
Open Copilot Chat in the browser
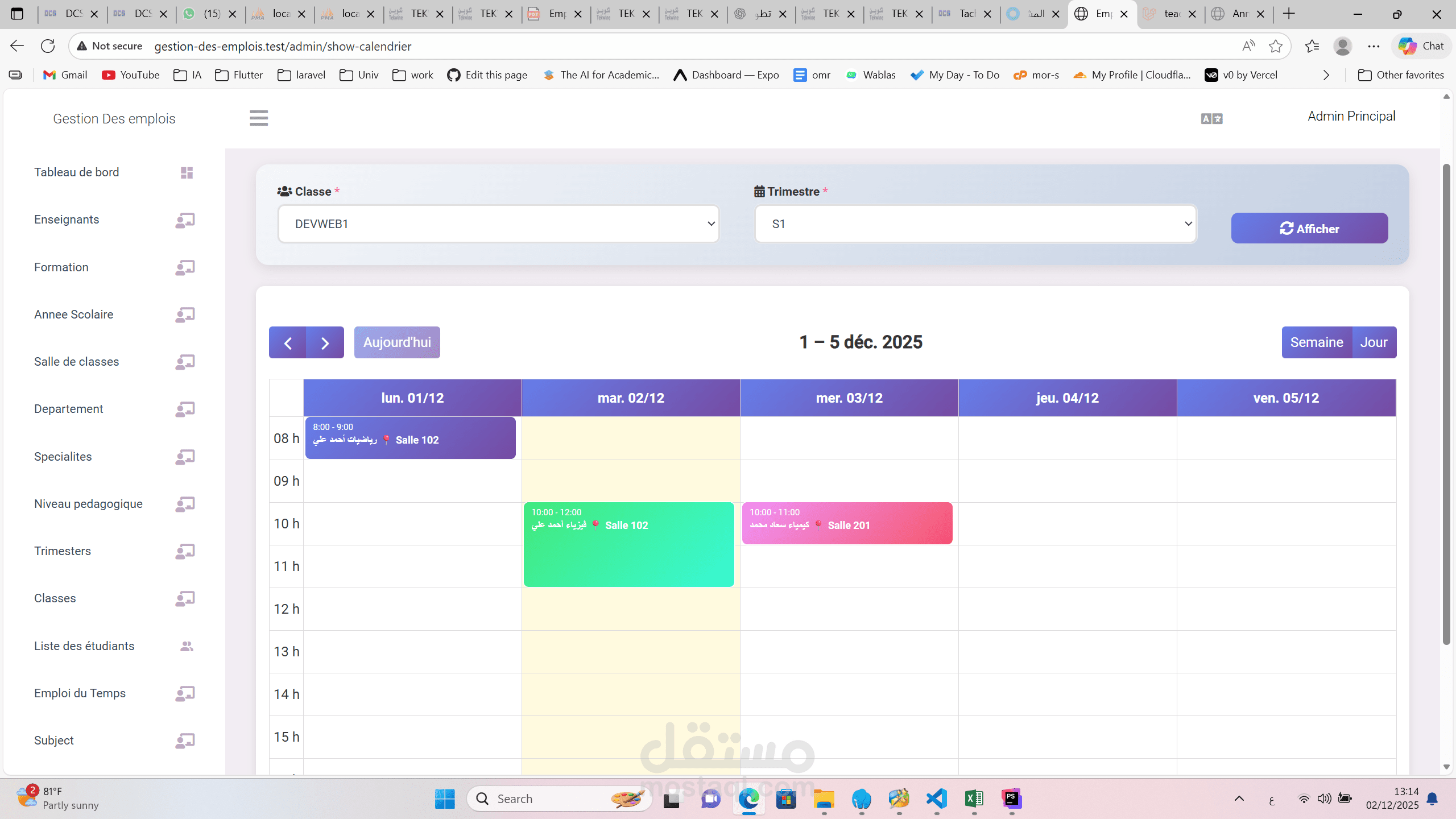coord(1421,46)
